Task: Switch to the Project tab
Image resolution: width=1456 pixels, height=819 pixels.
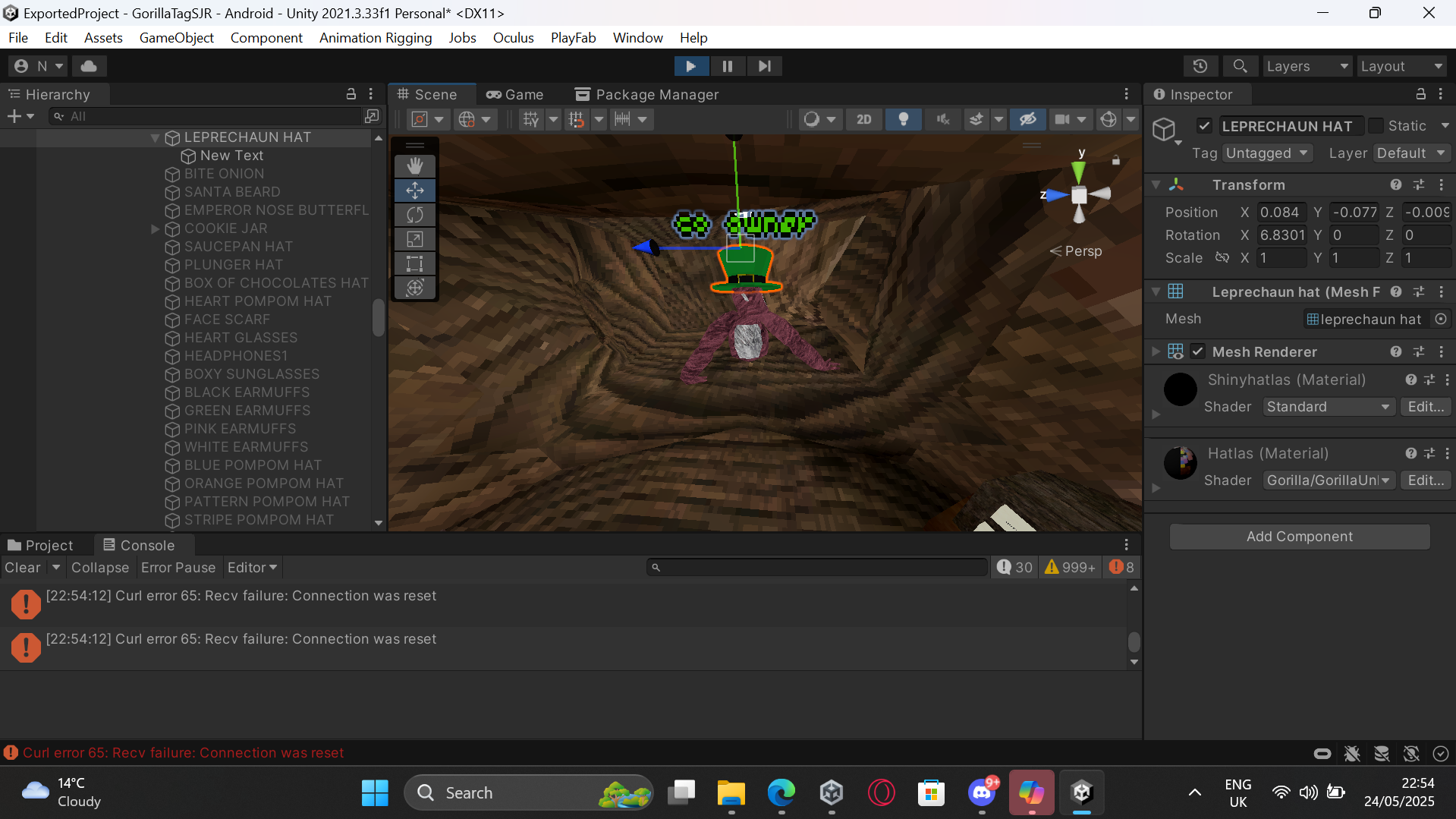Action: (x=41, y=545)
